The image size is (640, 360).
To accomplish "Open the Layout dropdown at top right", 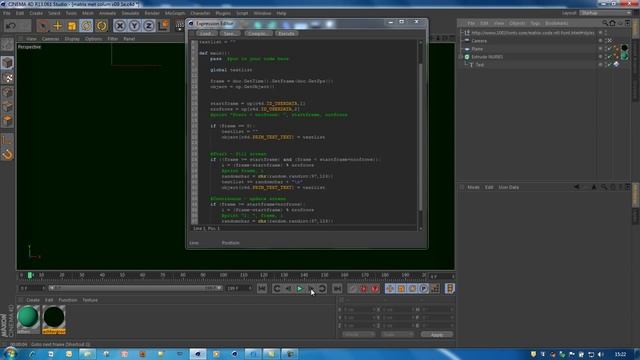I will coord(605,13).
